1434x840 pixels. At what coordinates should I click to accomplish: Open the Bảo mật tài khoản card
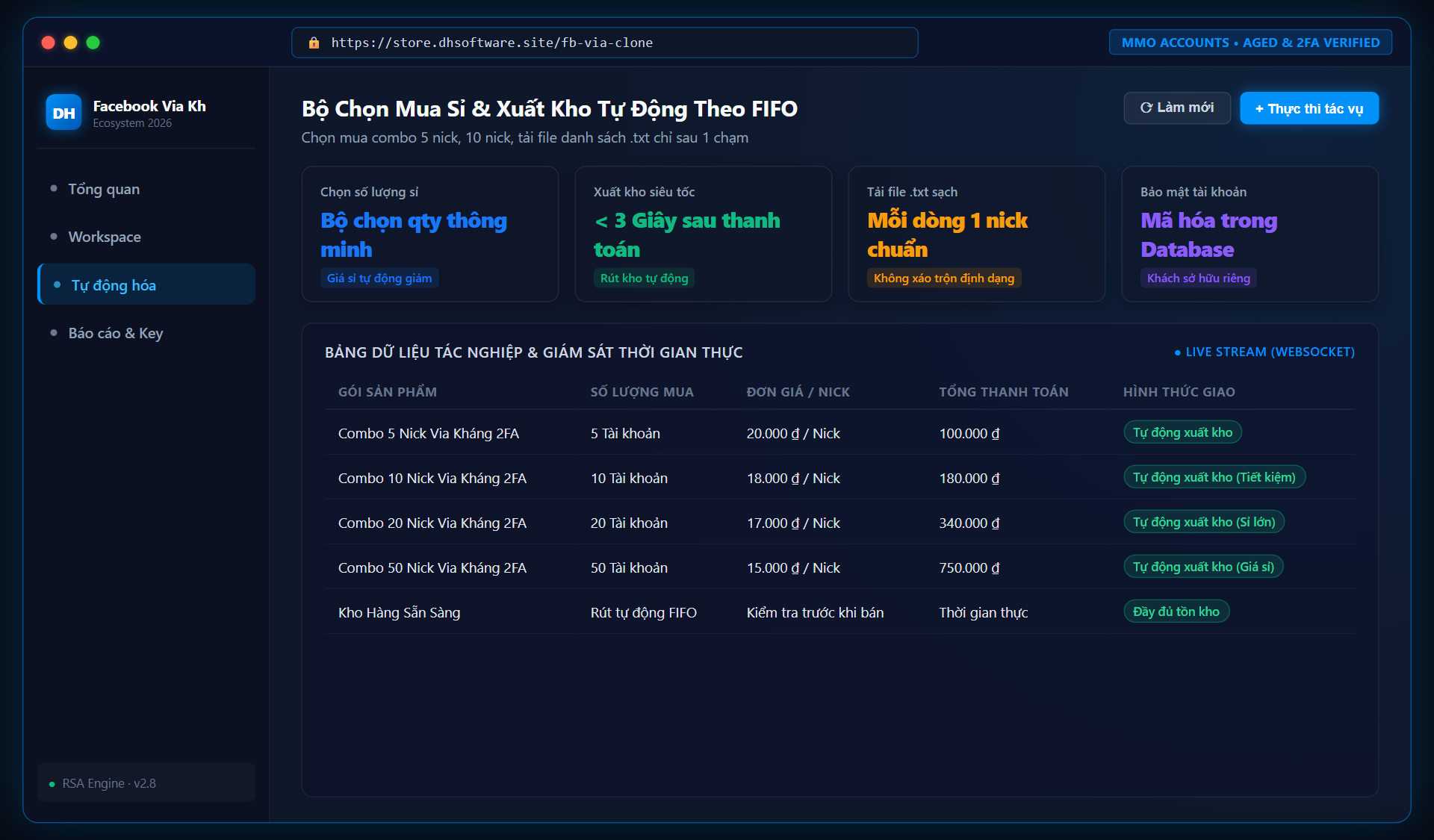pos(1250,234)
